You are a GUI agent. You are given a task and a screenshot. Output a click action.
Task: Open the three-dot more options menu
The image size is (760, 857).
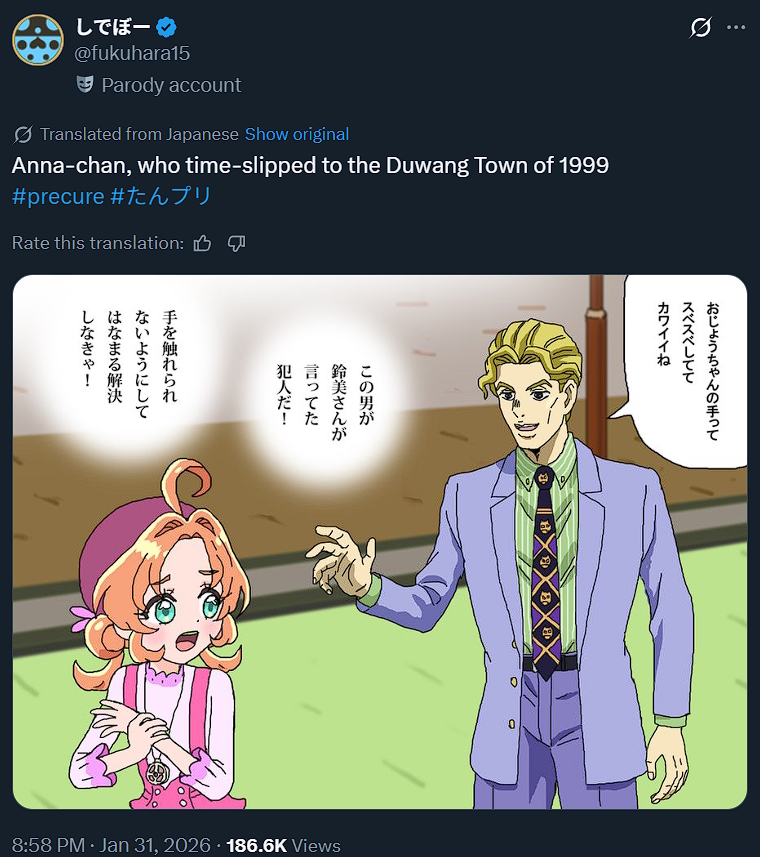click(x=736, y=27)
